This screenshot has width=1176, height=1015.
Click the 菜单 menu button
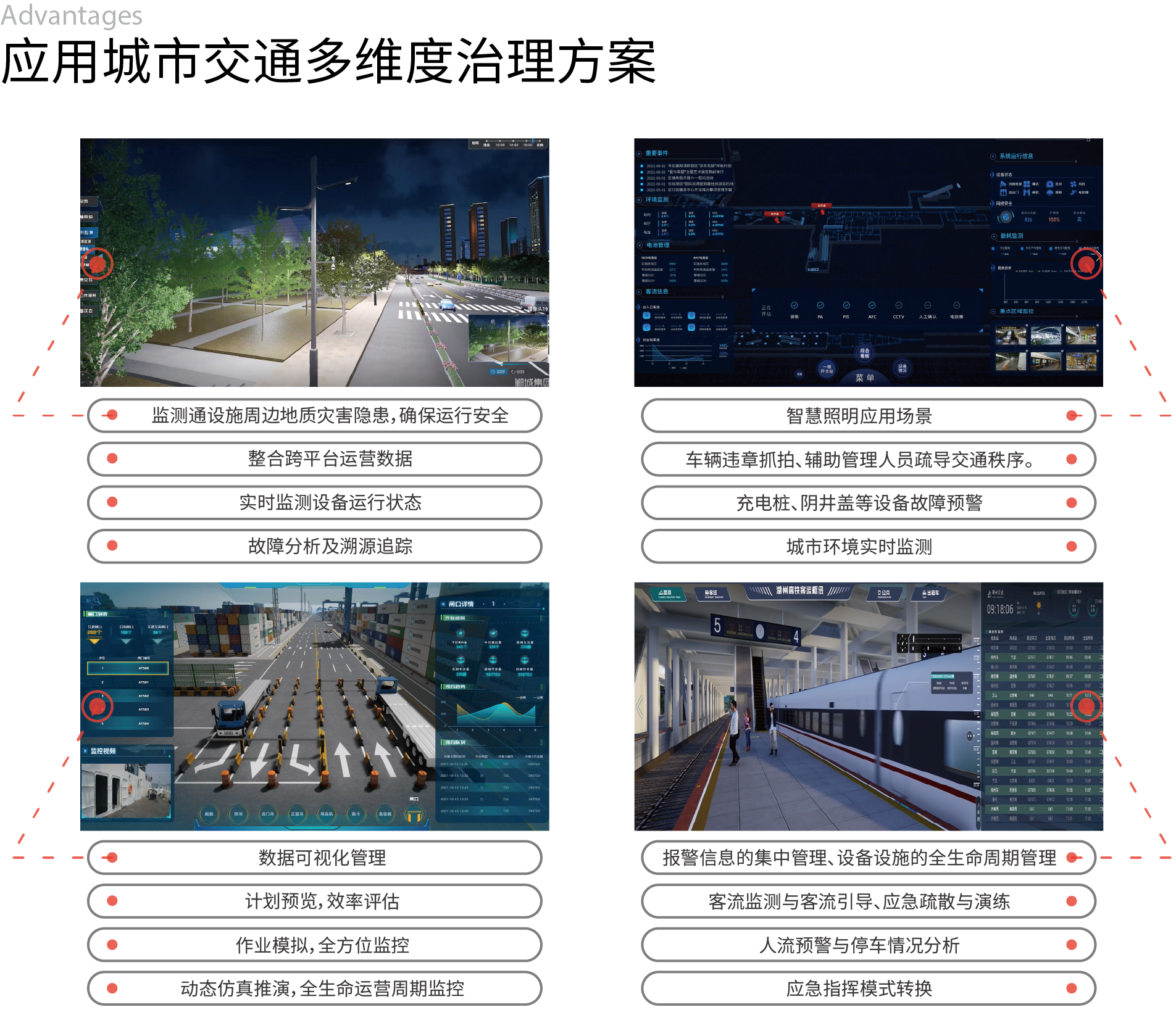coord(864,378)
